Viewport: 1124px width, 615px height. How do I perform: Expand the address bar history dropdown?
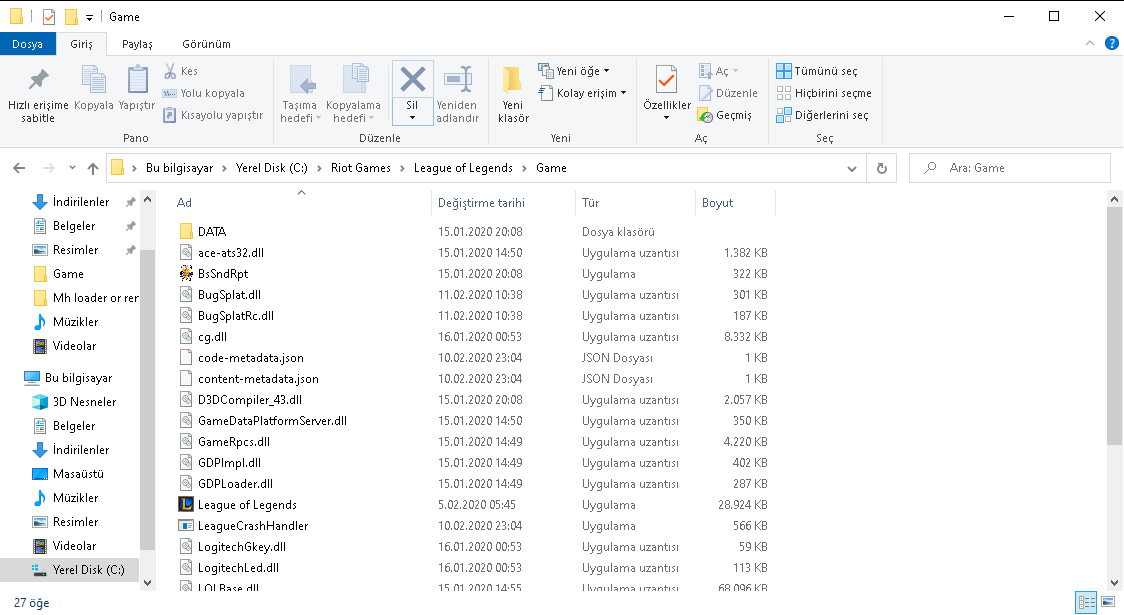852,168
